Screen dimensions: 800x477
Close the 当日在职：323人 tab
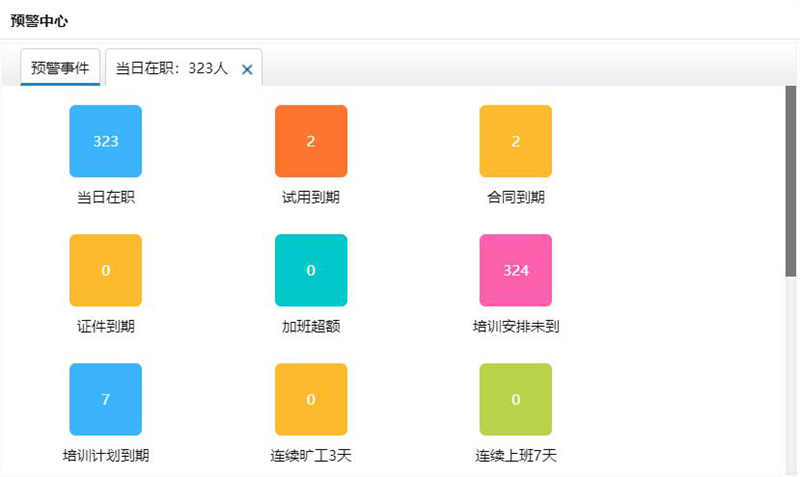[247, 69]
